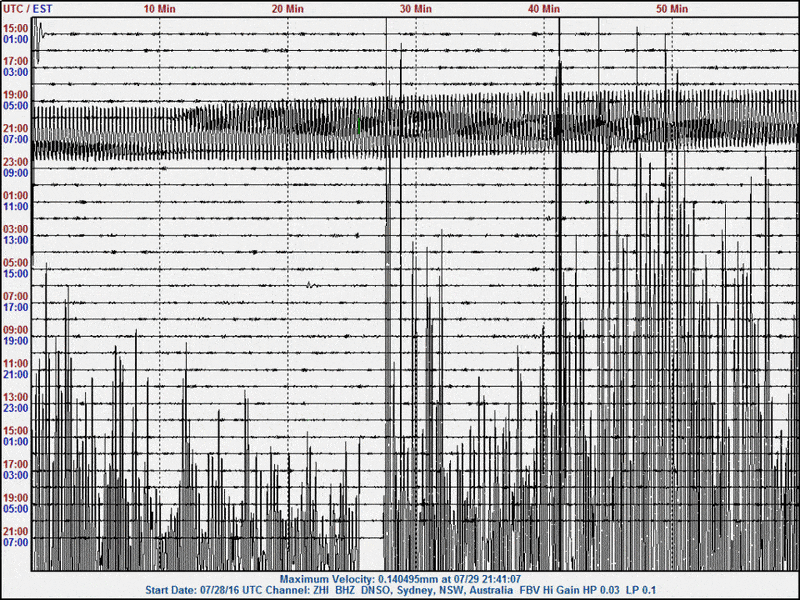Select the 10 Min column marker
800x600 pixels.
tap(158, 8)
